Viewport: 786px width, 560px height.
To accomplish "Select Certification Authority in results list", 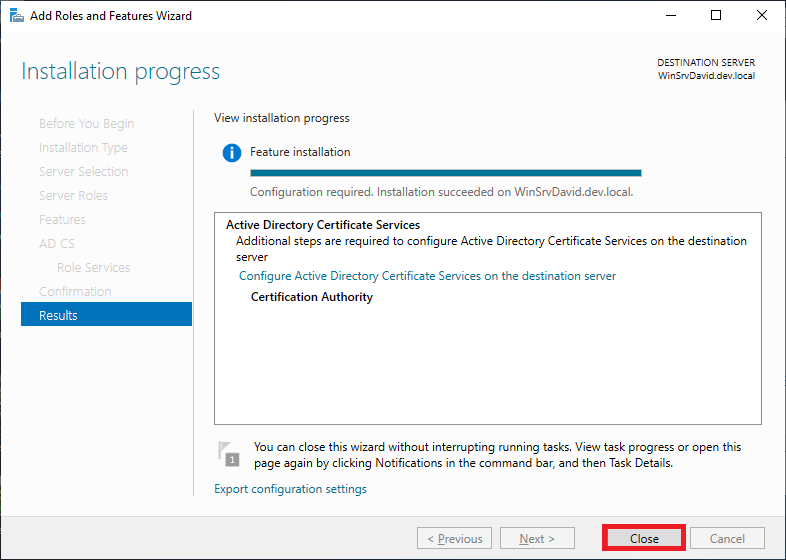I will tap(311, 297).
